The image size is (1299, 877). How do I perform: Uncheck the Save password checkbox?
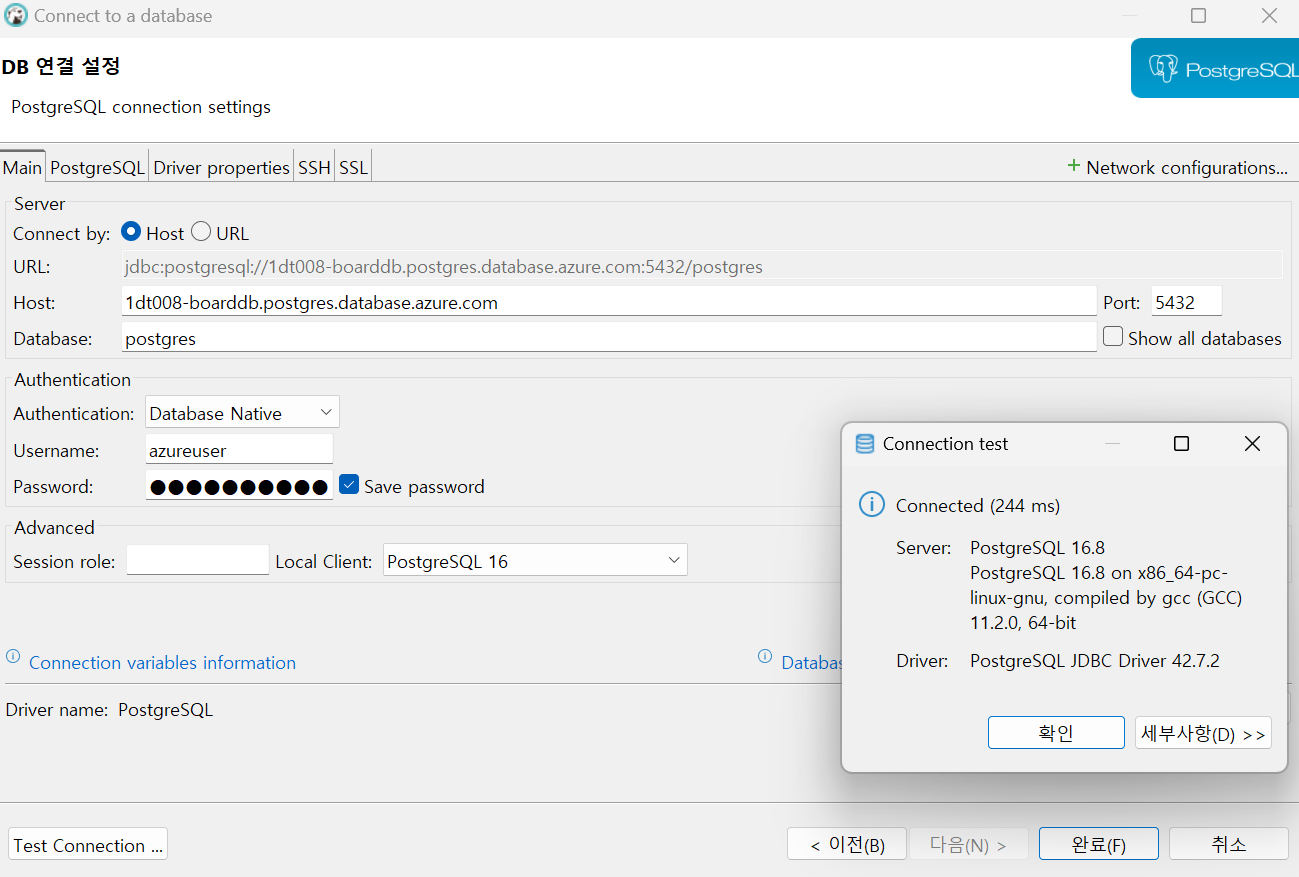349,485
